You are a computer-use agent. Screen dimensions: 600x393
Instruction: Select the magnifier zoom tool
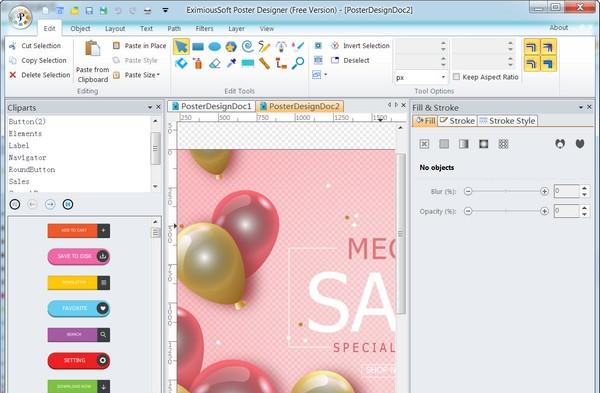[298, 63]
